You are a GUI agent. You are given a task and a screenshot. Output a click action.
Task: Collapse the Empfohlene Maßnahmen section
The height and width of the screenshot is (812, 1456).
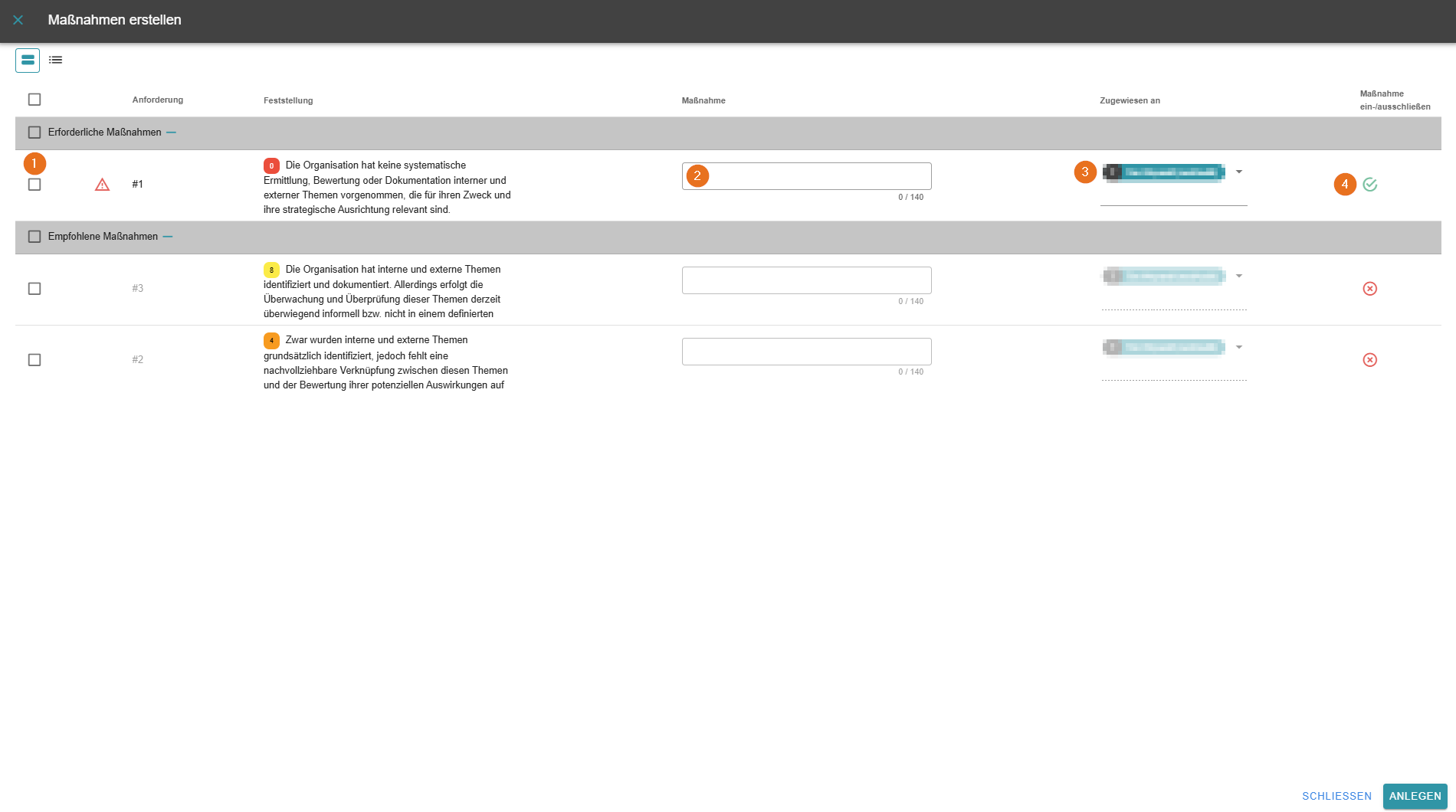pyautogui.click(x=168, y=237)
